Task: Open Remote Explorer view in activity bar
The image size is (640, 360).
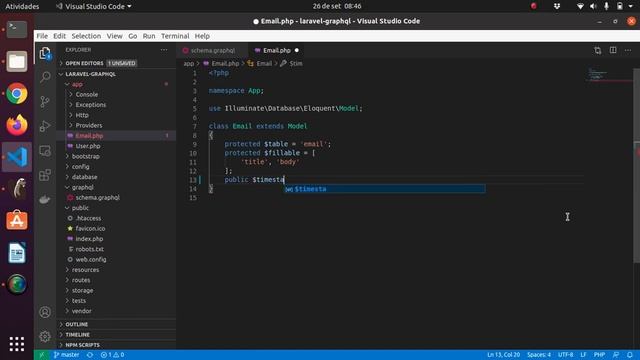Action: pos(45,151)
